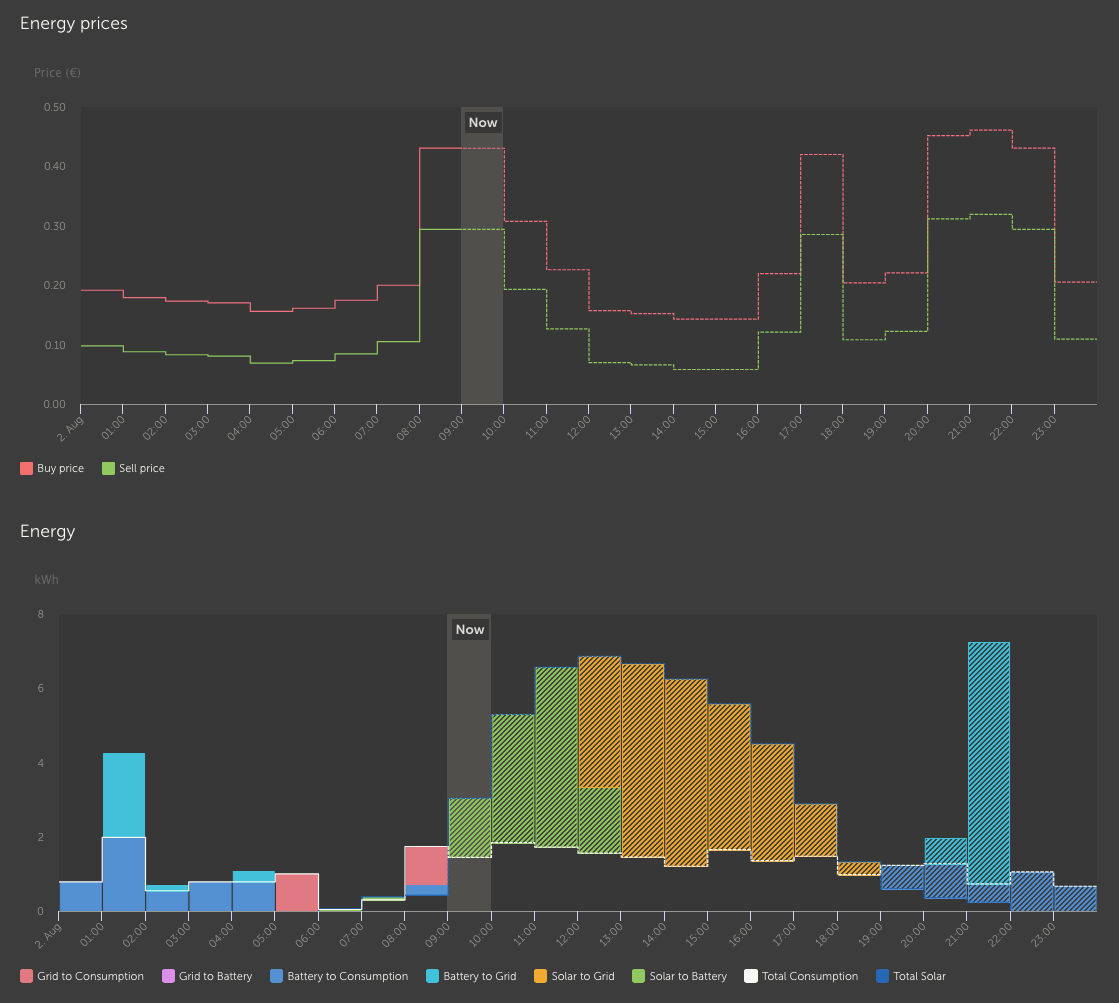Click the kWh axis label
The image size is (1119, 1003).
46,580
